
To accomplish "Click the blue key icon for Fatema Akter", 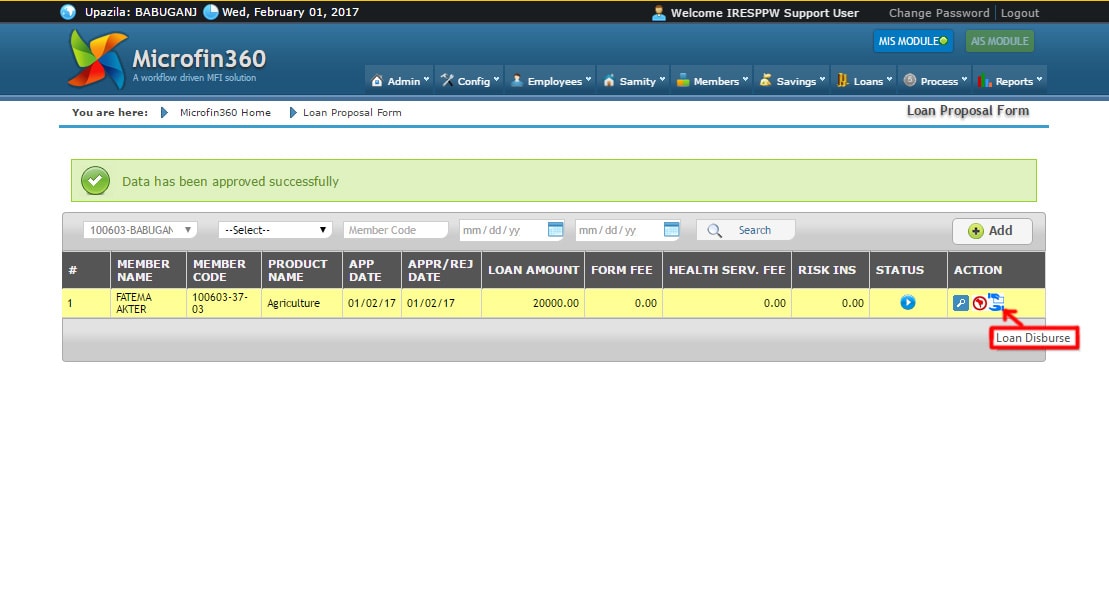I will (x=960, y=303).
